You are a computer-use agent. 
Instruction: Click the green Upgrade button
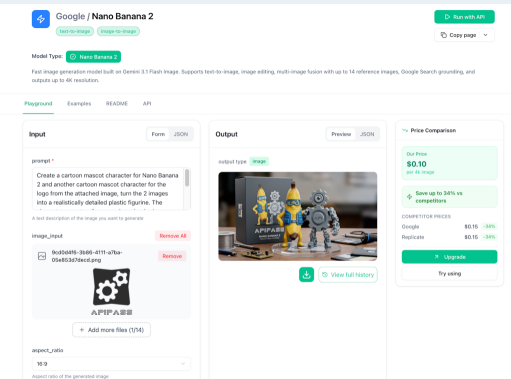[449, 257]
